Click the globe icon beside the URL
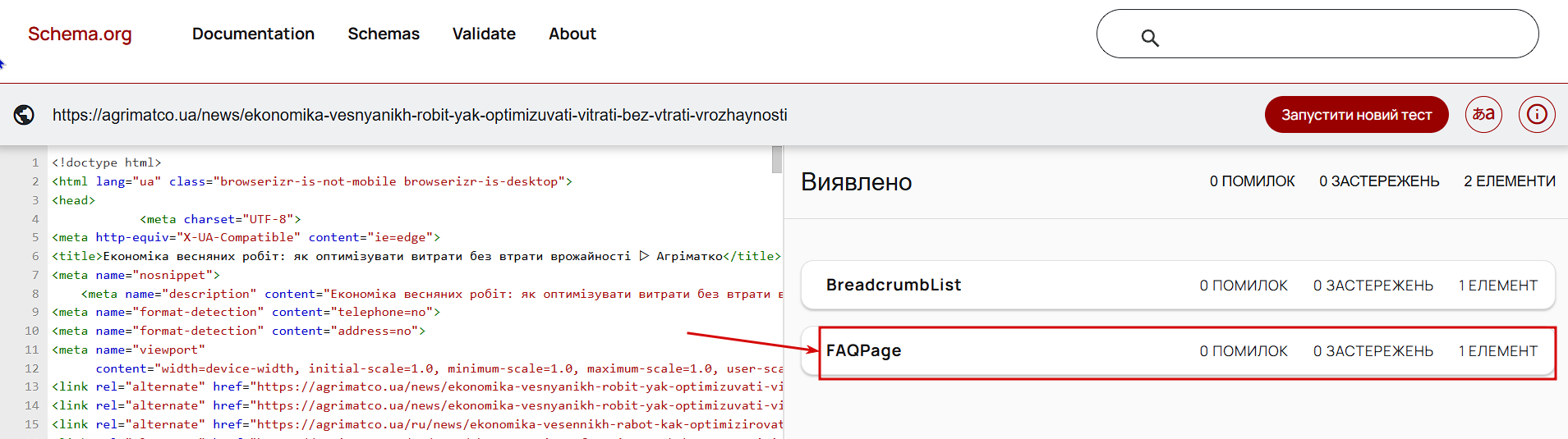 (x=24, y=115)
